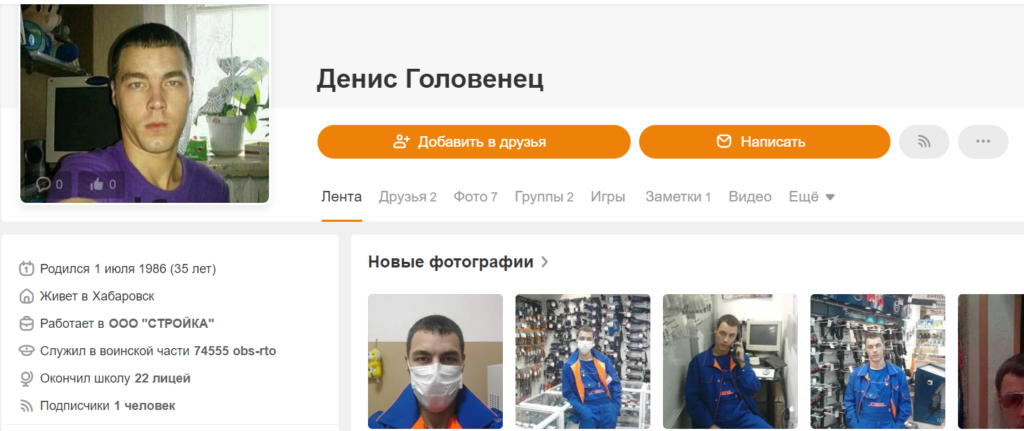Open the 1 человек subscribers link
This screenshot has height=431, width=1024.
click(144, 406)
